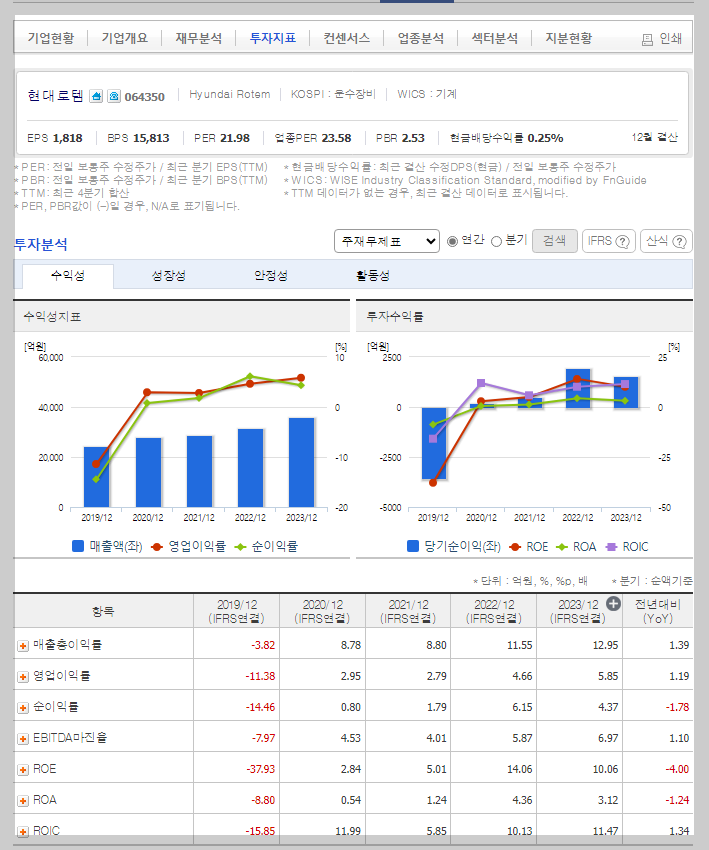
Task: Switch to the 수익성 tab
Action: (x=68, y=276)
